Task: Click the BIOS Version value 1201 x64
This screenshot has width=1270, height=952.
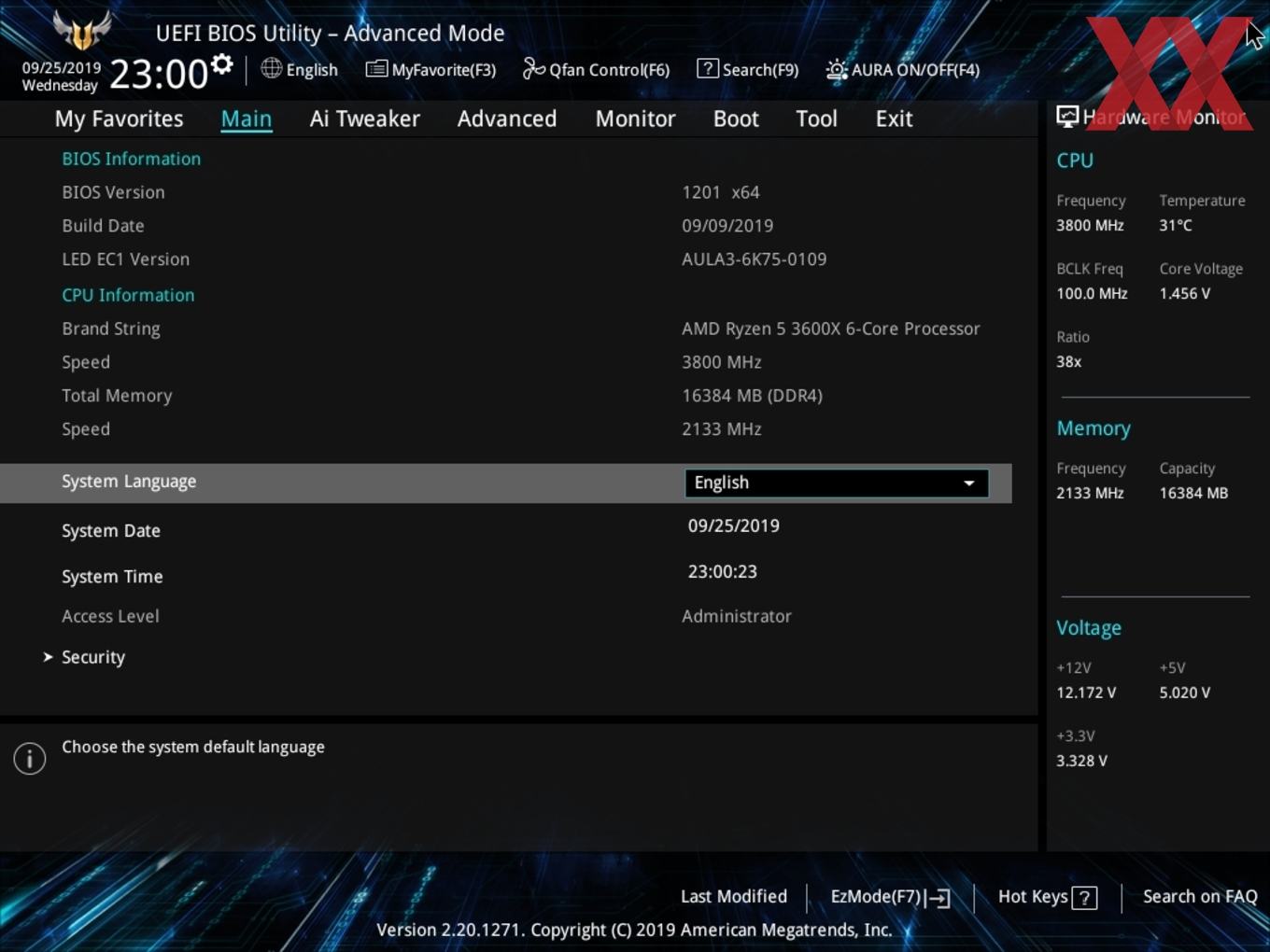Action: 721,192
